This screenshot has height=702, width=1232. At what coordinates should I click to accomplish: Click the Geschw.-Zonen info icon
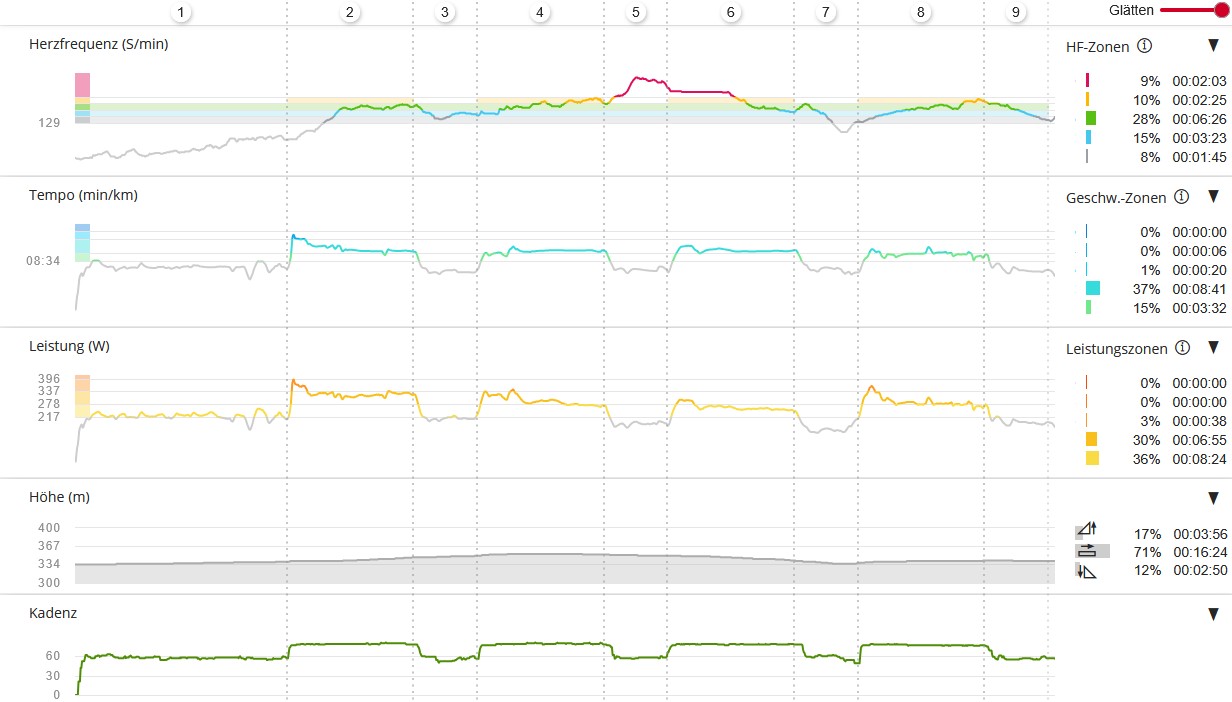1180,197
